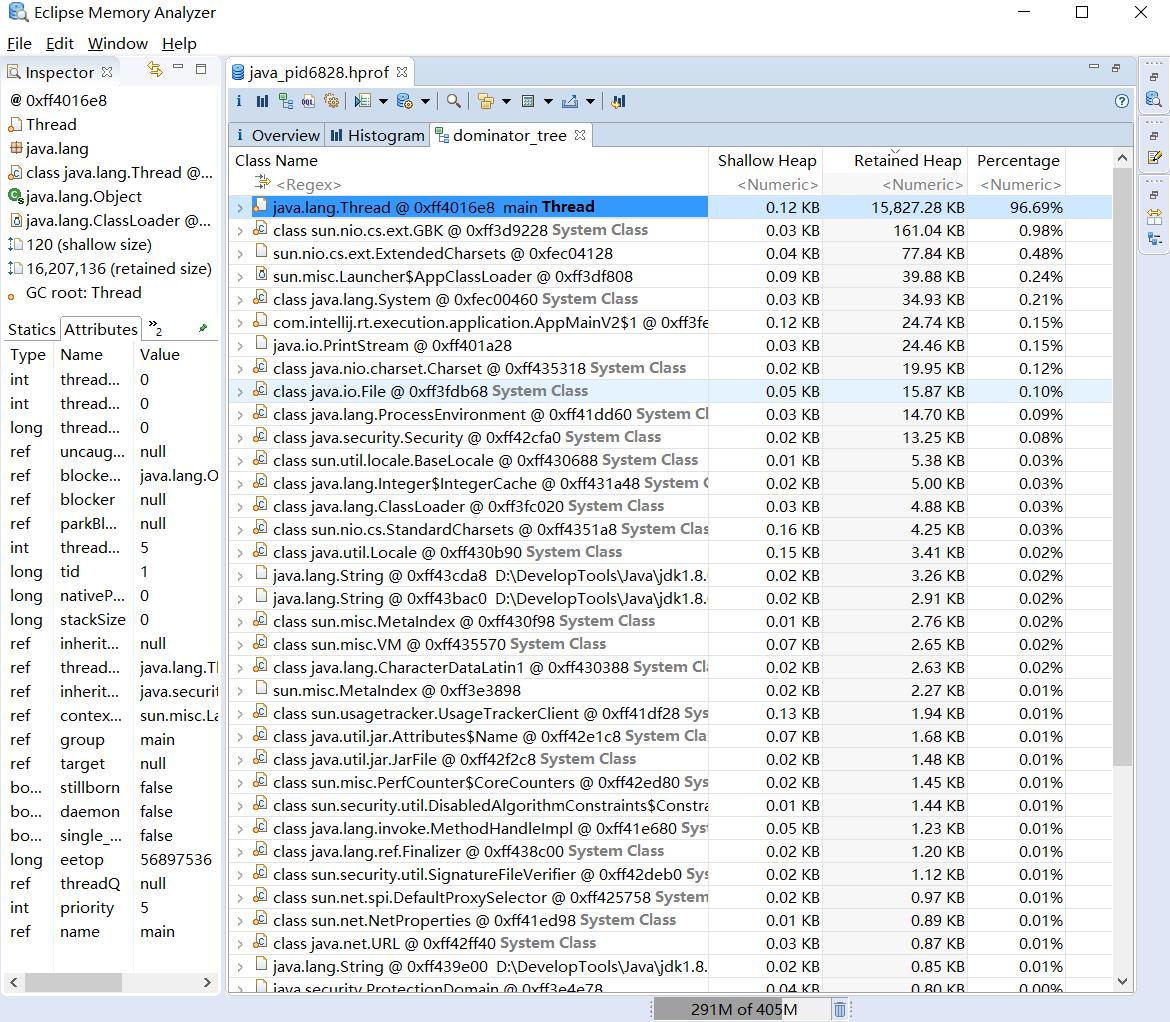Run expert system reports icon
Viewport: 1170px width, 1022px height.
pyautogui.click(x=363, y=101)
